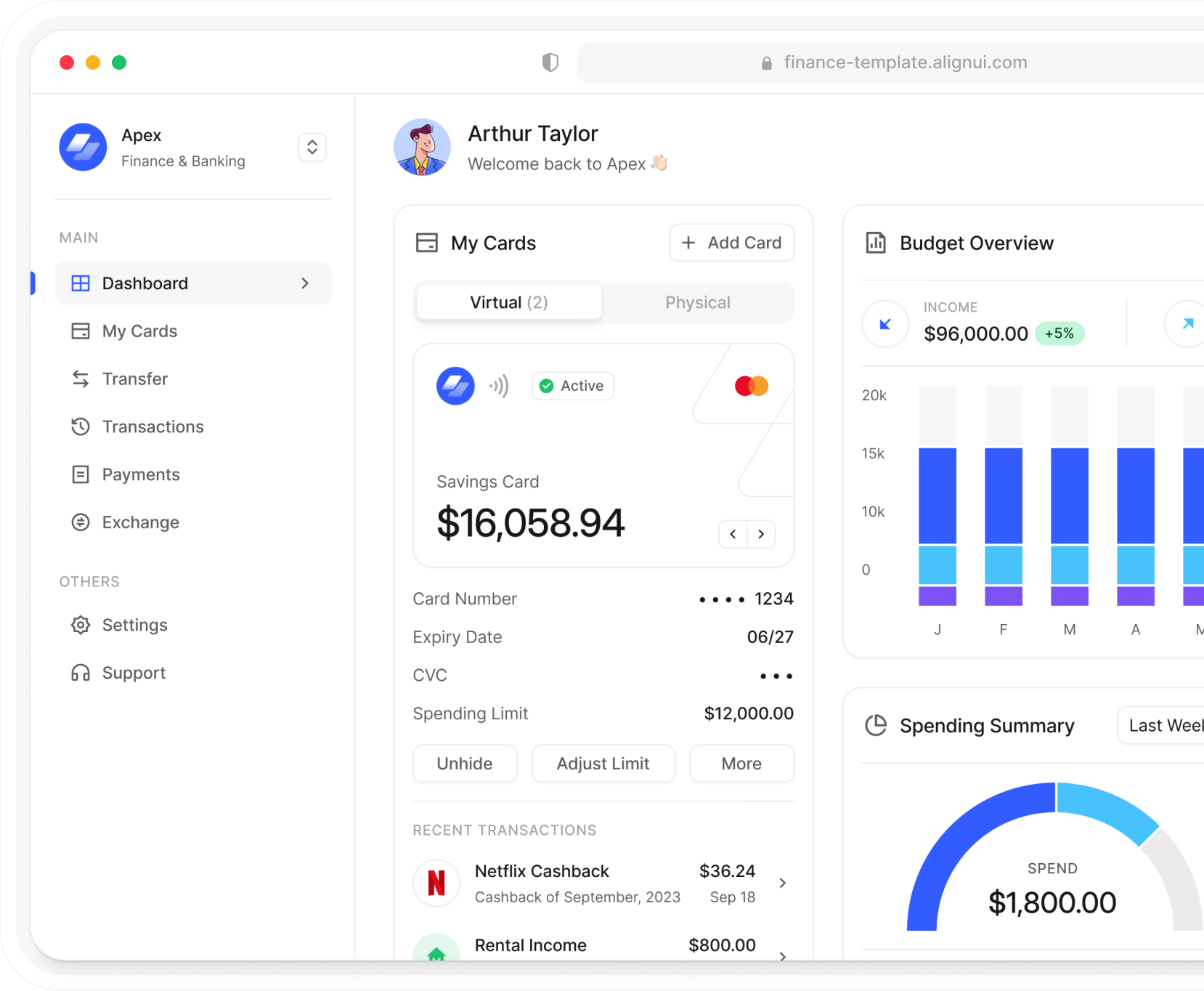Click the Mastercard logo on the card
The height and width of the screenshot is (991, 1204).
click(751, 386)
